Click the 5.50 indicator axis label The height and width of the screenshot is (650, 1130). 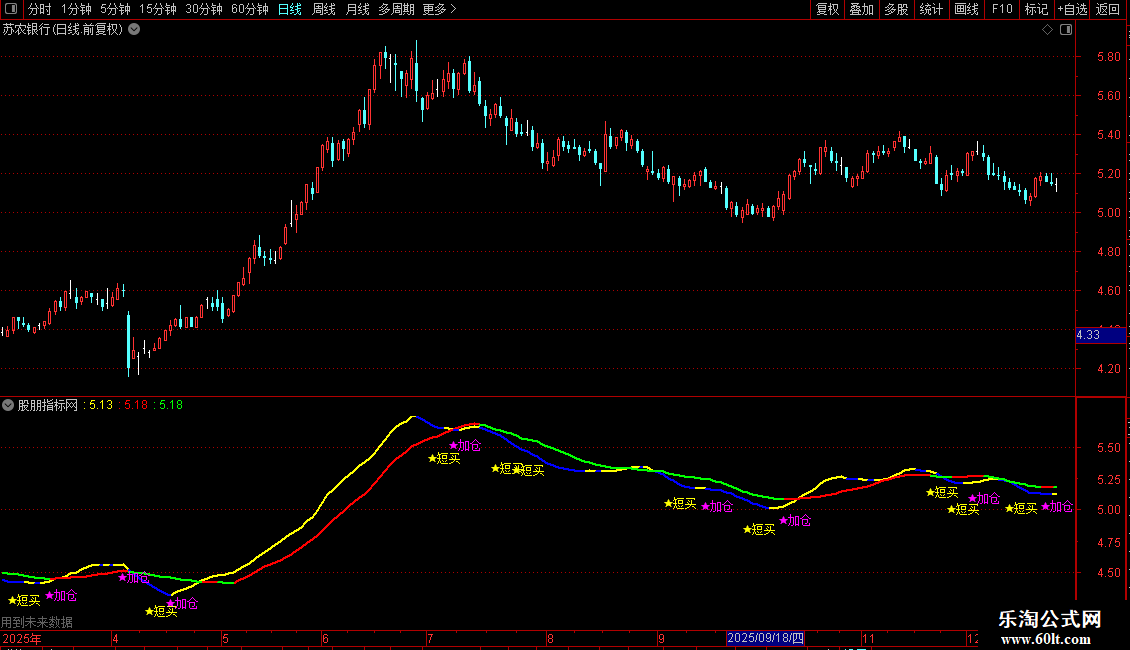coord(1108,448)
